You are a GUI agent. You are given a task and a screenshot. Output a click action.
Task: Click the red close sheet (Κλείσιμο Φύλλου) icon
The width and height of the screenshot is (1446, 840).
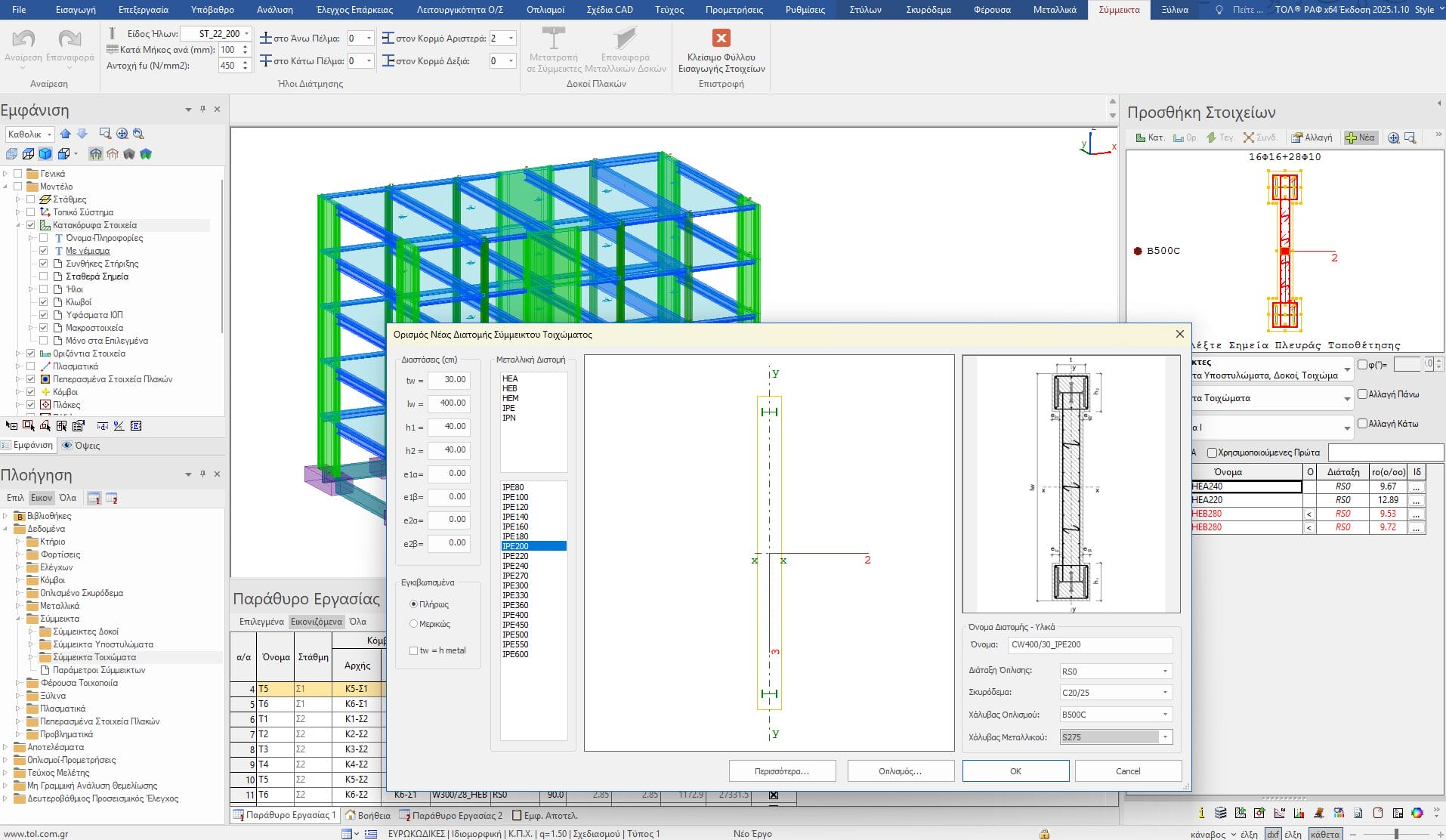pos(721,38)
